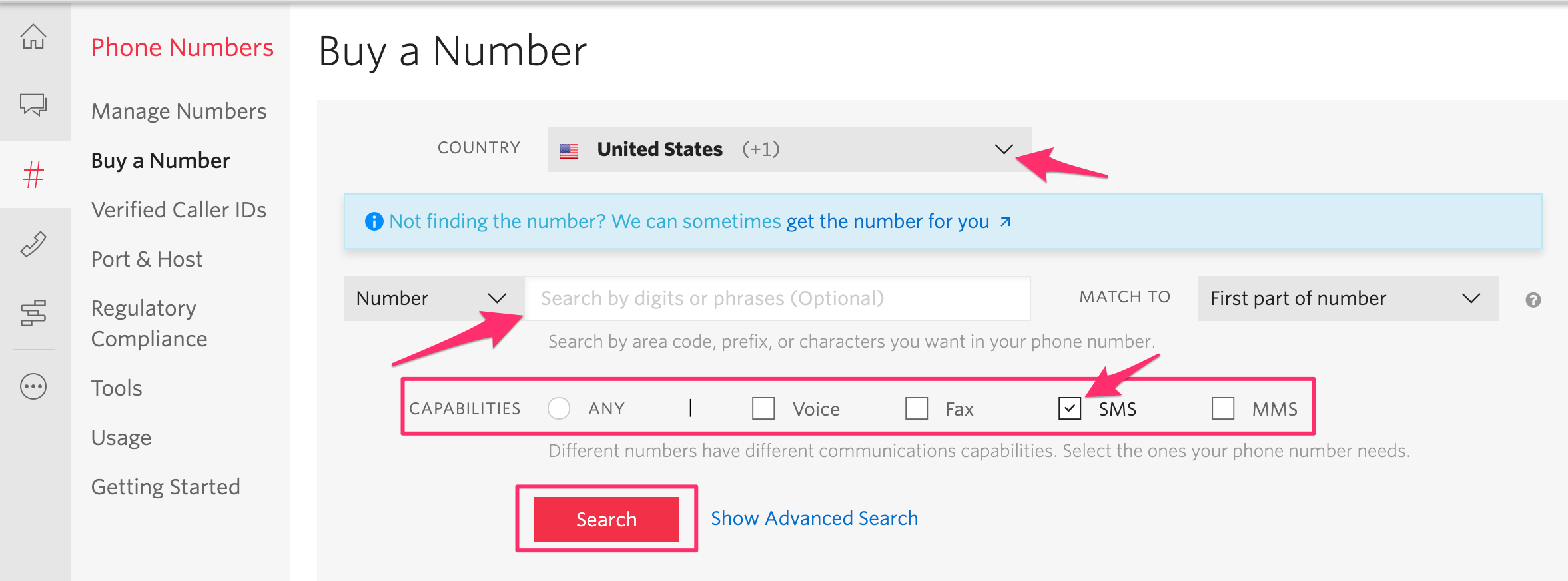Open the Voice phone handset icon
This screenshot has width=1568, height=581.
[35, 244]
